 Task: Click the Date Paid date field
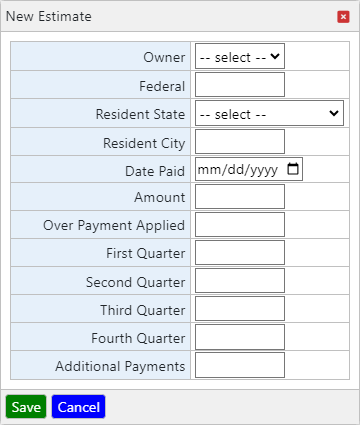pyautogui.click(x=249, y=169)
